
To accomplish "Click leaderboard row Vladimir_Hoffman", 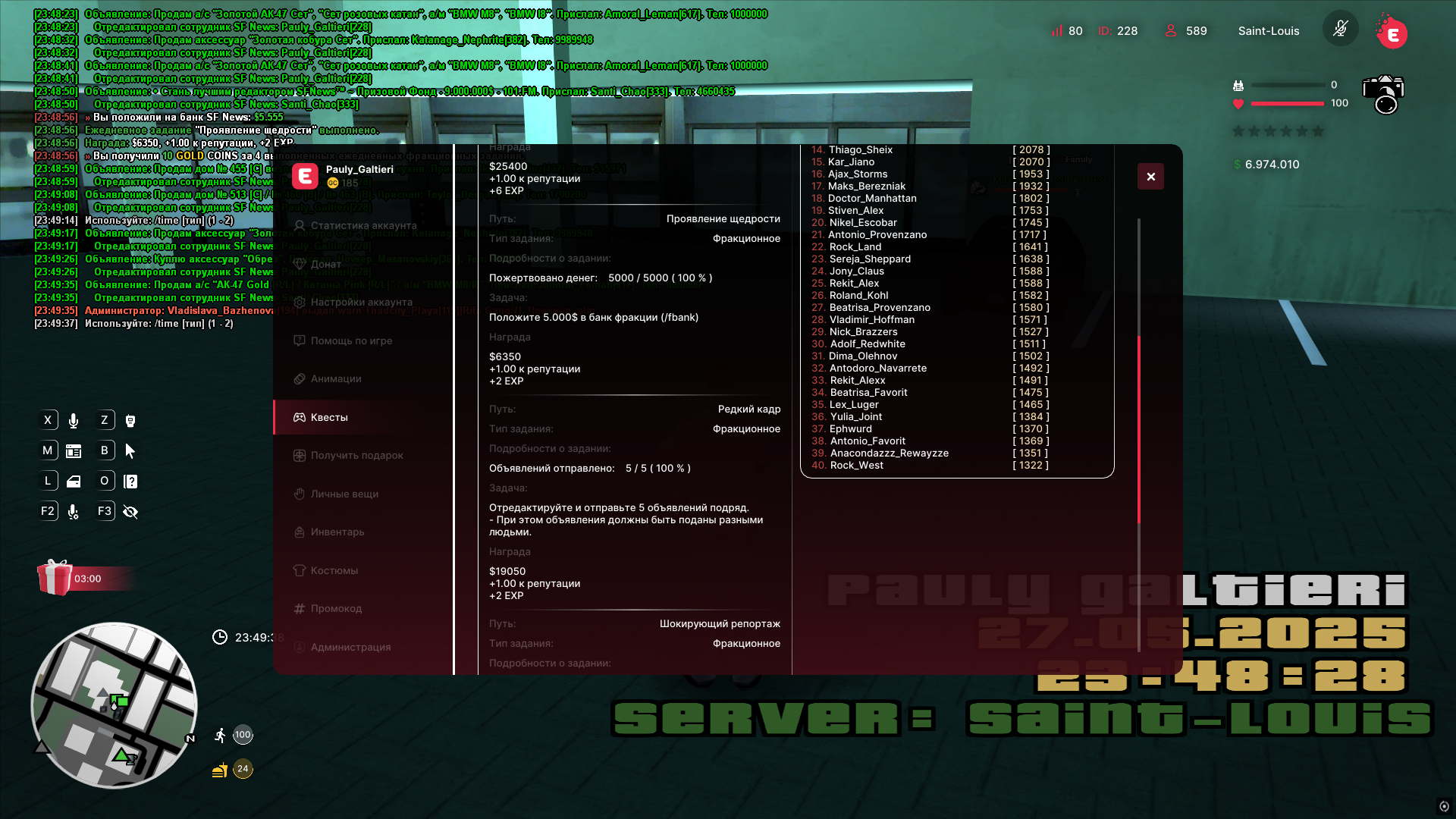I will pos(931,319).
